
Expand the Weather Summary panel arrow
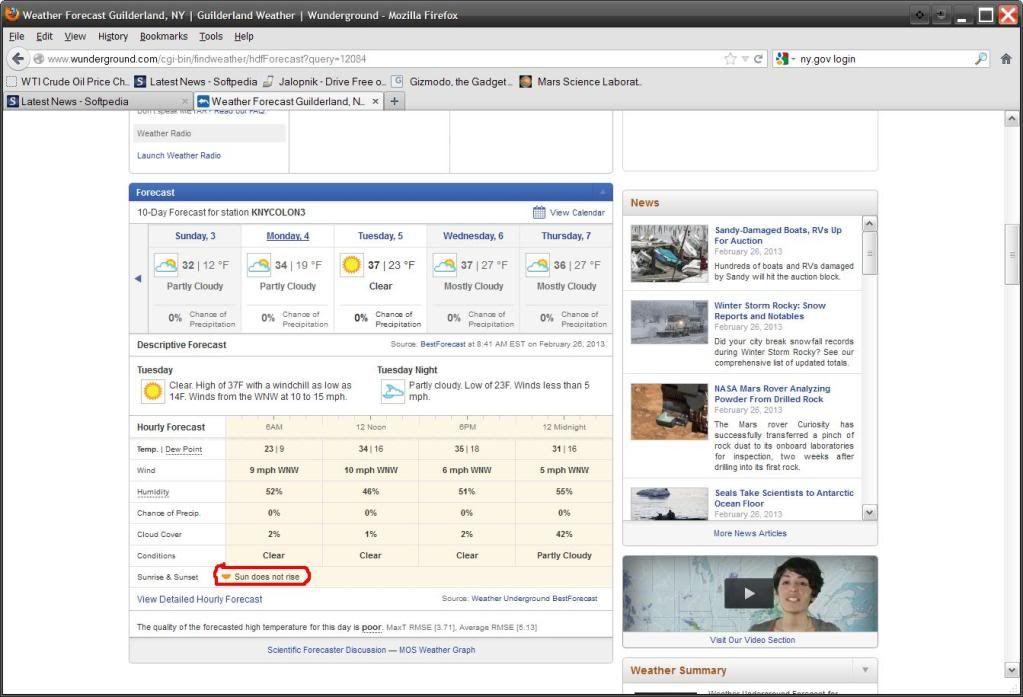pos(865,670)
